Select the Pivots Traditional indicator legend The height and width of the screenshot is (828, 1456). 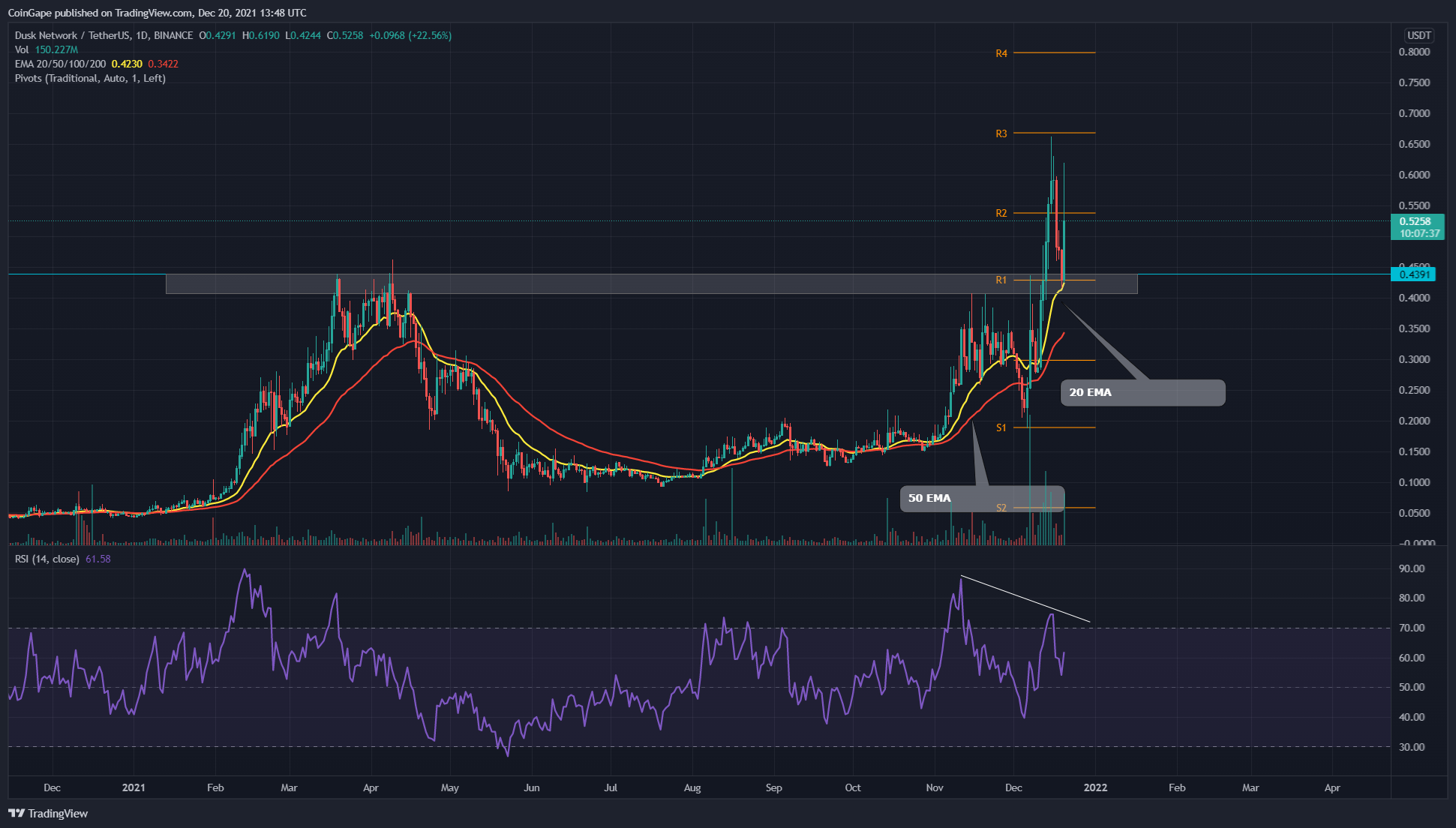pos(90,78)
